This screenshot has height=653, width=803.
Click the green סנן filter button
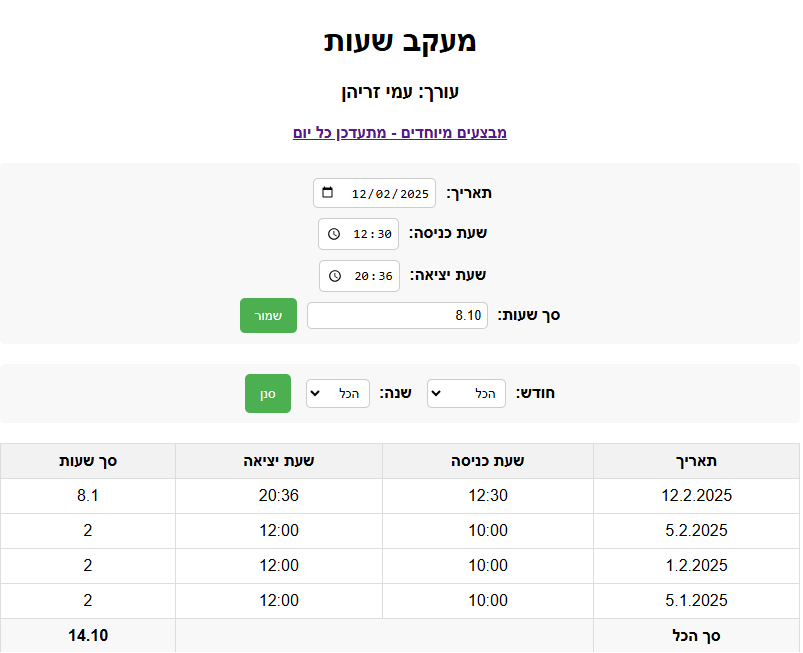(x=268, y=394)
